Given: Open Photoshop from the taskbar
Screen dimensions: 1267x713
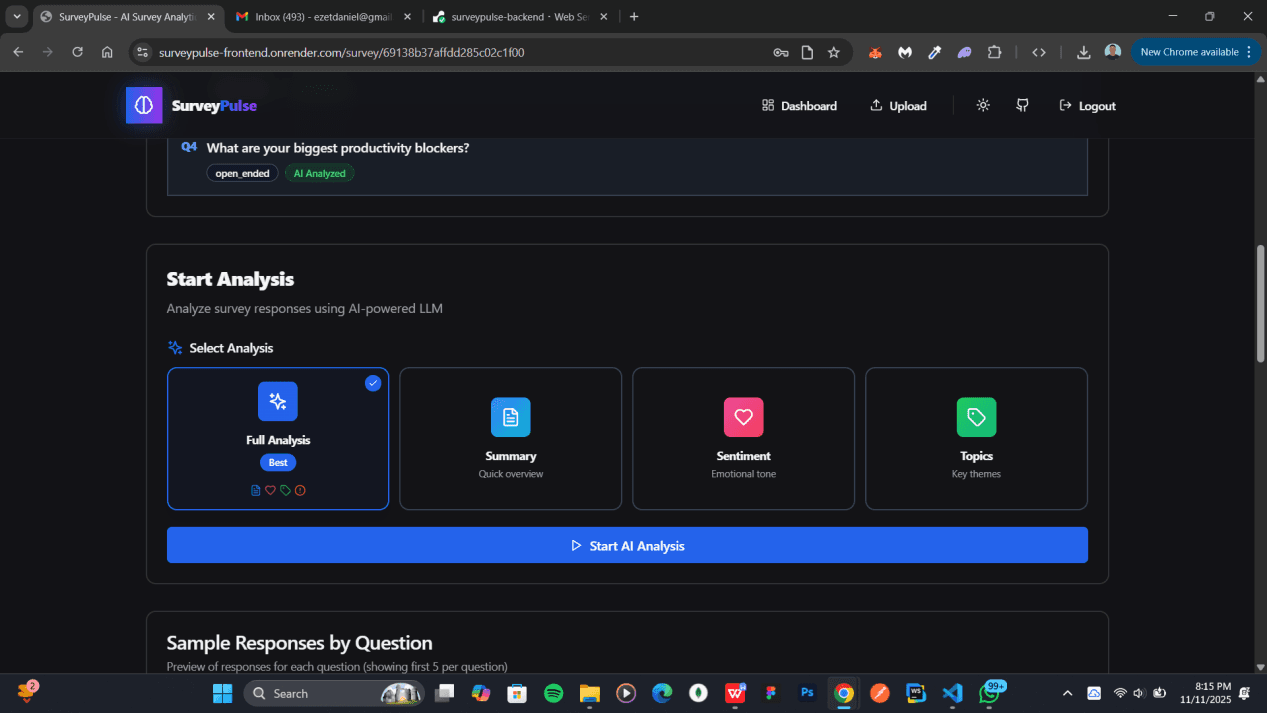Looking at the screenshot, I should click(807, 693).
